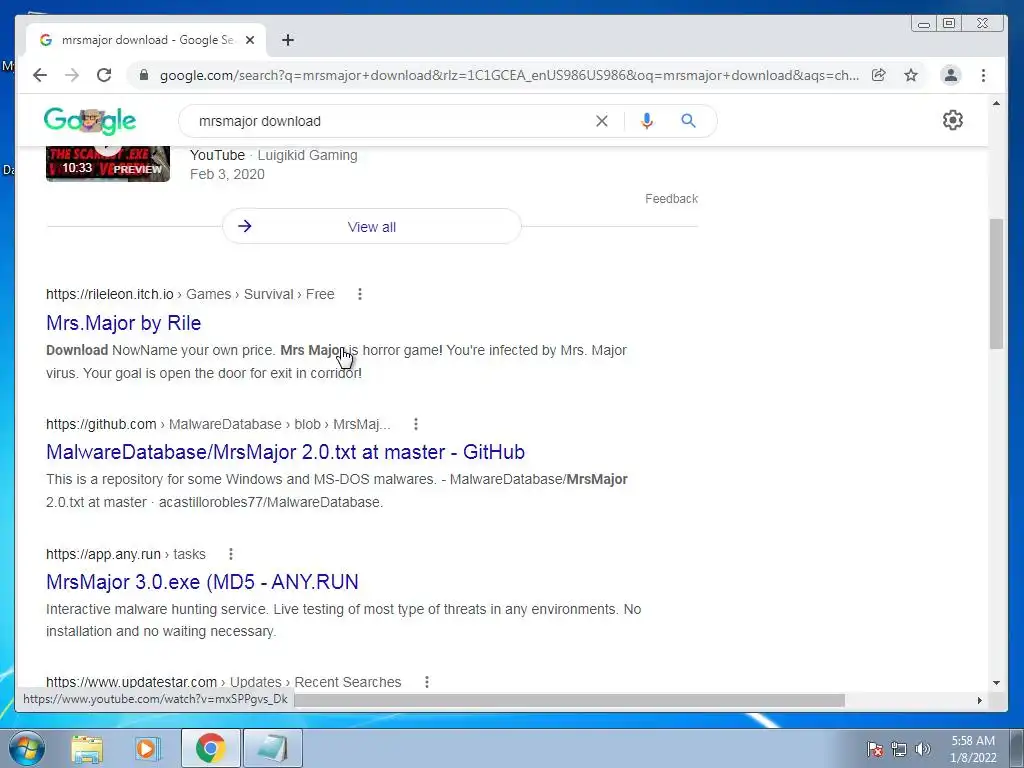Open options for rileleon.itch.io result
The width and height of the screenshot is (1024, 768).
[359, 294]
